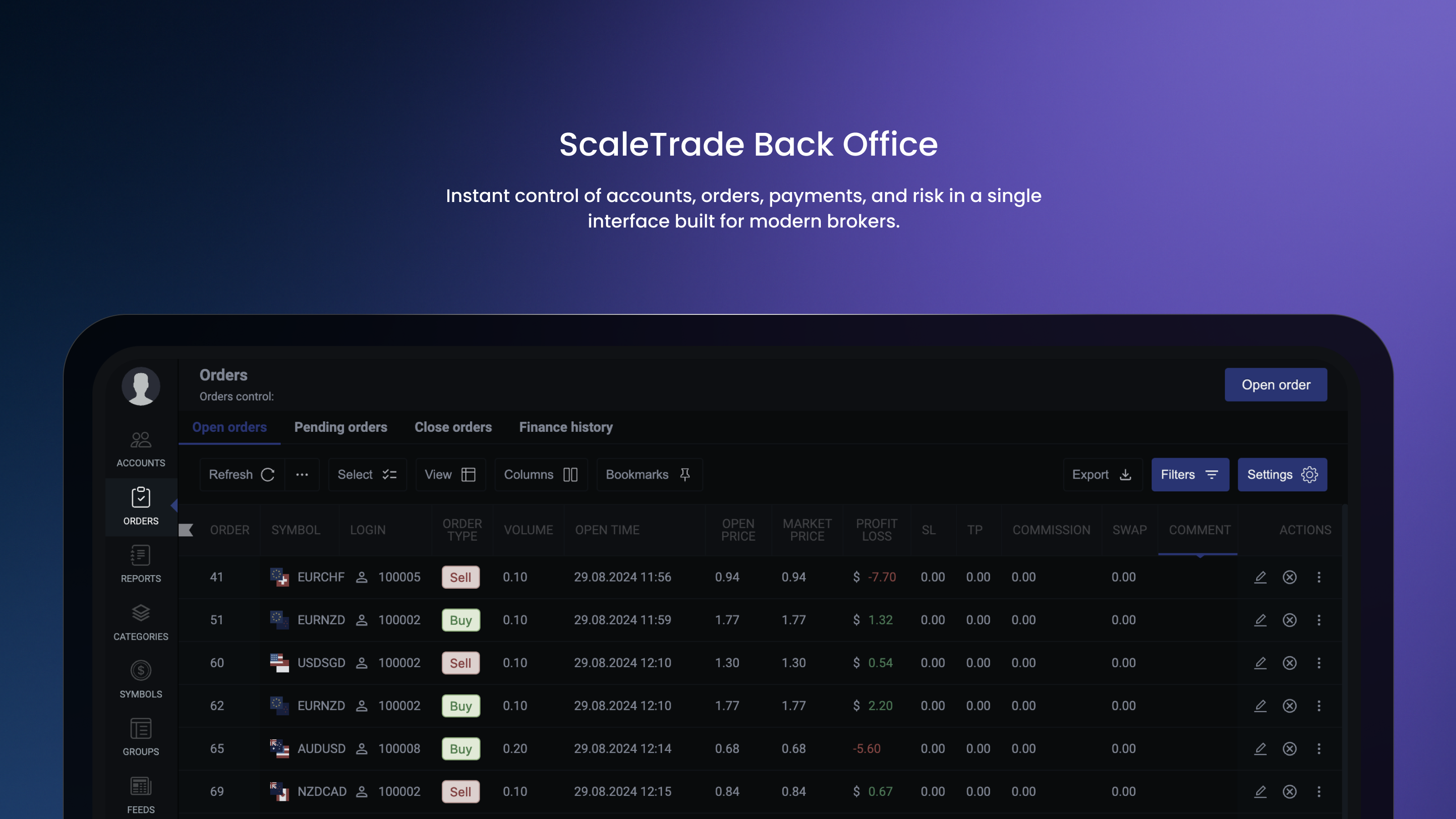1456x819 pixels.
Task: Open more options beside the Refresh button
Action: [x=303, y=474]
